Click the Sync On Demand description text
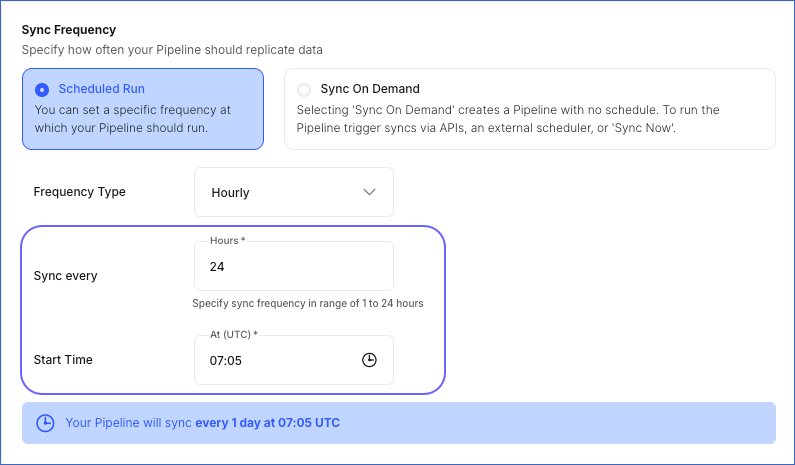Screen dimensions: 795x465 pos(508,118)
